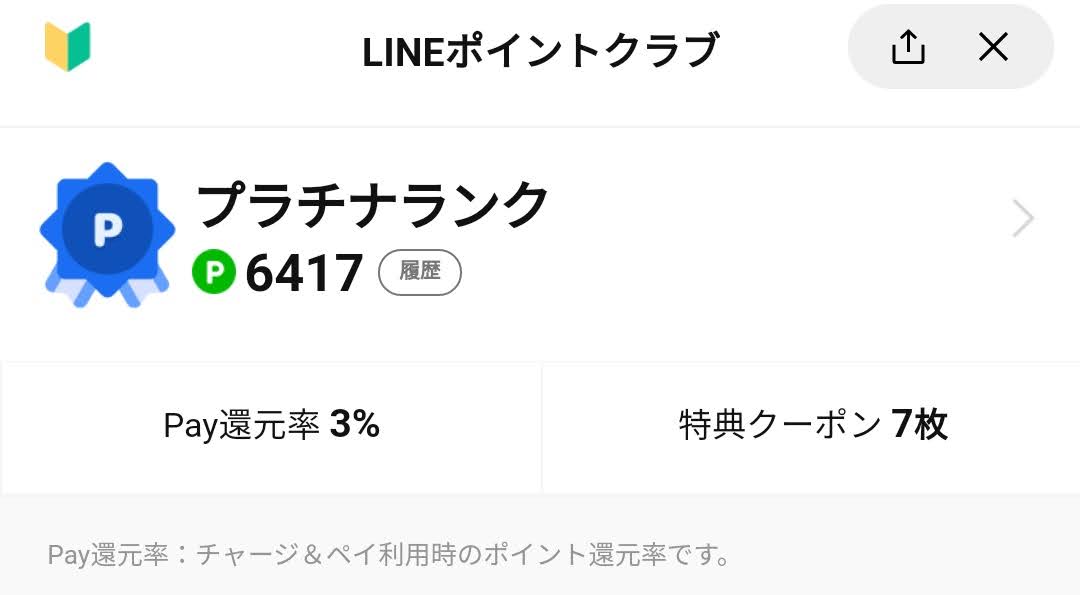Screen dimensions: 1080x595
Task: Tap the 6417 point balance
Action: tap(304, 273)
